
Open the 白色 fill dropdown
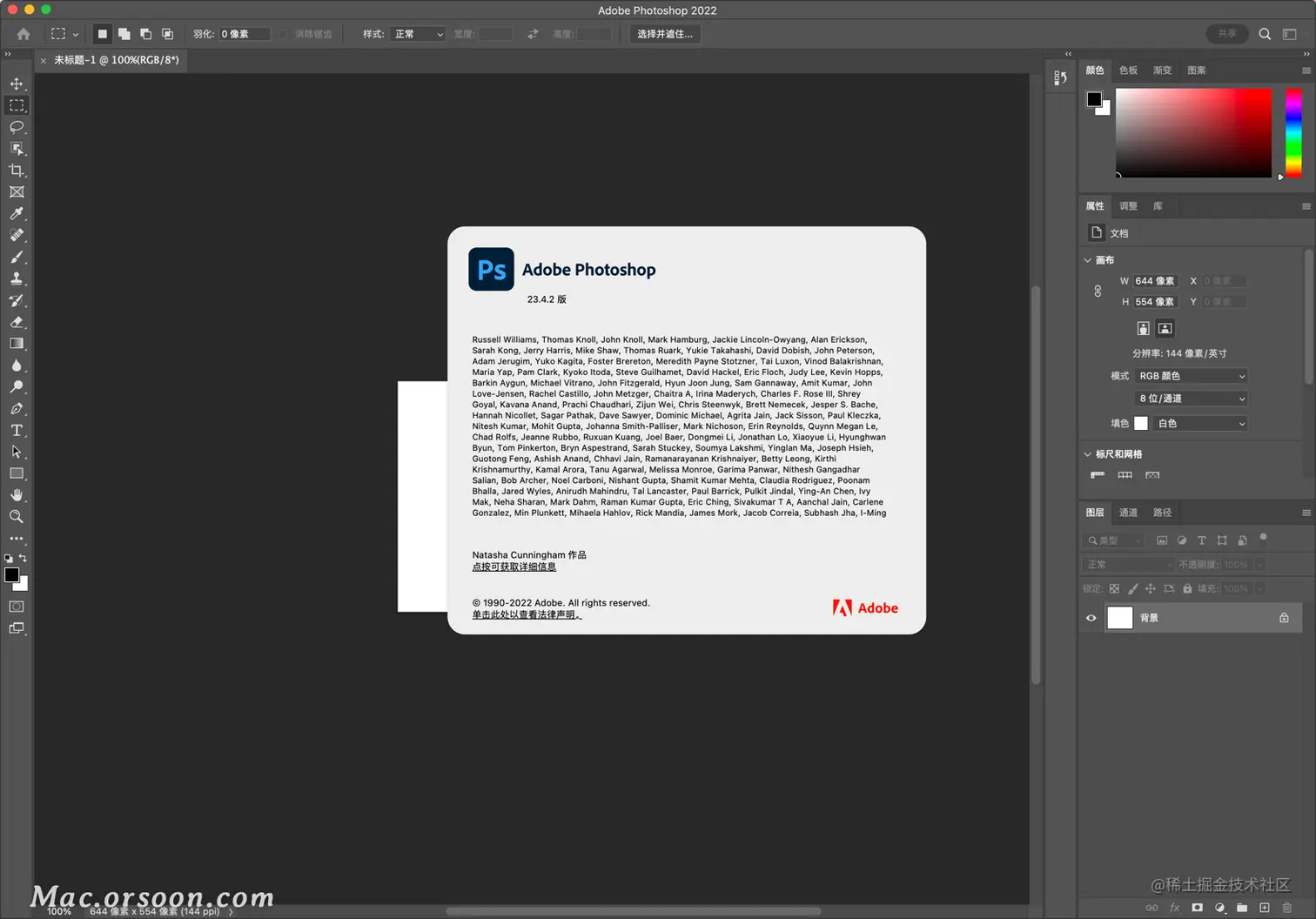[x=1199, y=424]
